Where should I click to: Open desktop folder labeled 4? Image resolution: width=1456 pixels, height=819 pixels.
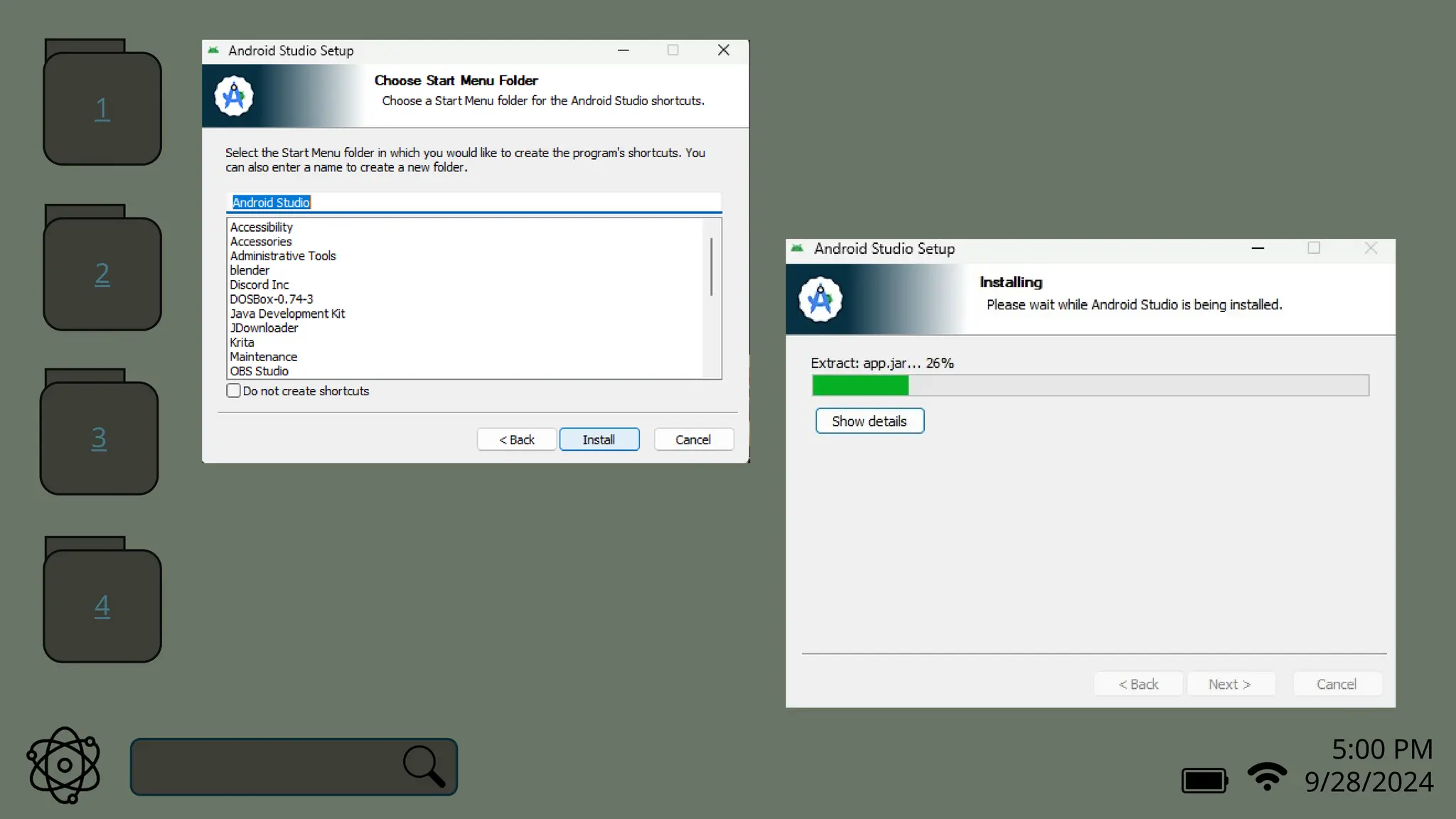click(102, 604)
